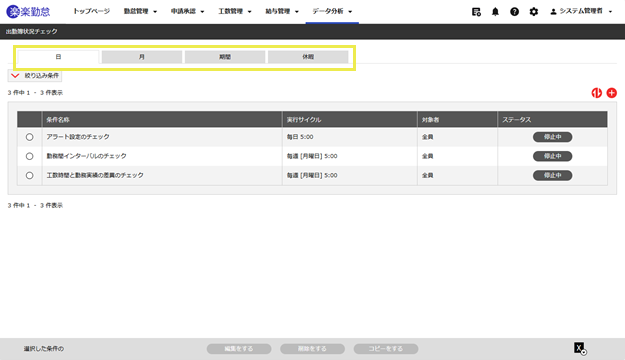
Task: Click the 工数時間と勤務実績の差異のチェック condition name
Action: click(95, 175)
